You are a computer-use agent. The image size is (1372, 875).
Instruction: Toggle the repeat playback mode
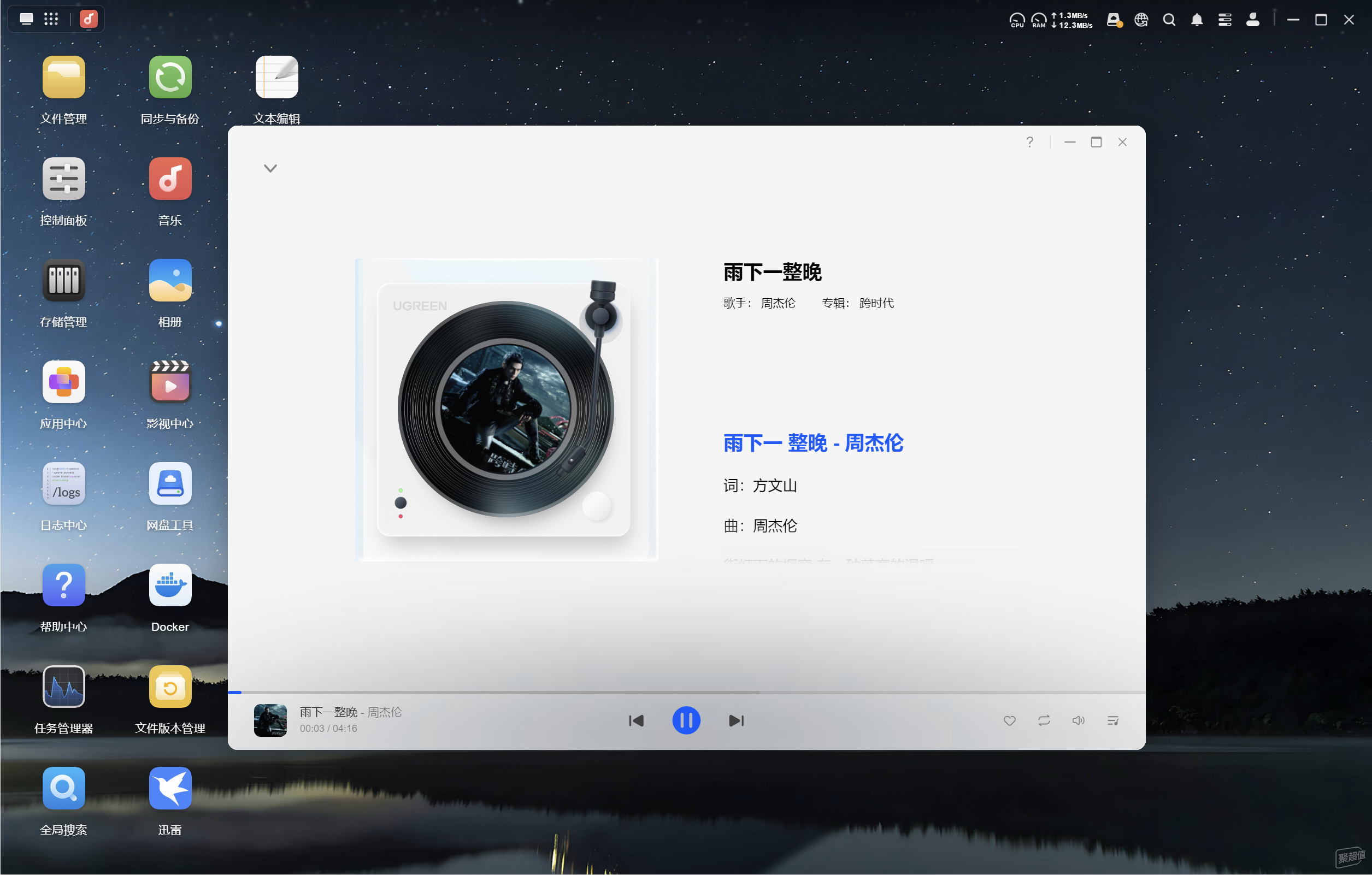coord(1044,720)
